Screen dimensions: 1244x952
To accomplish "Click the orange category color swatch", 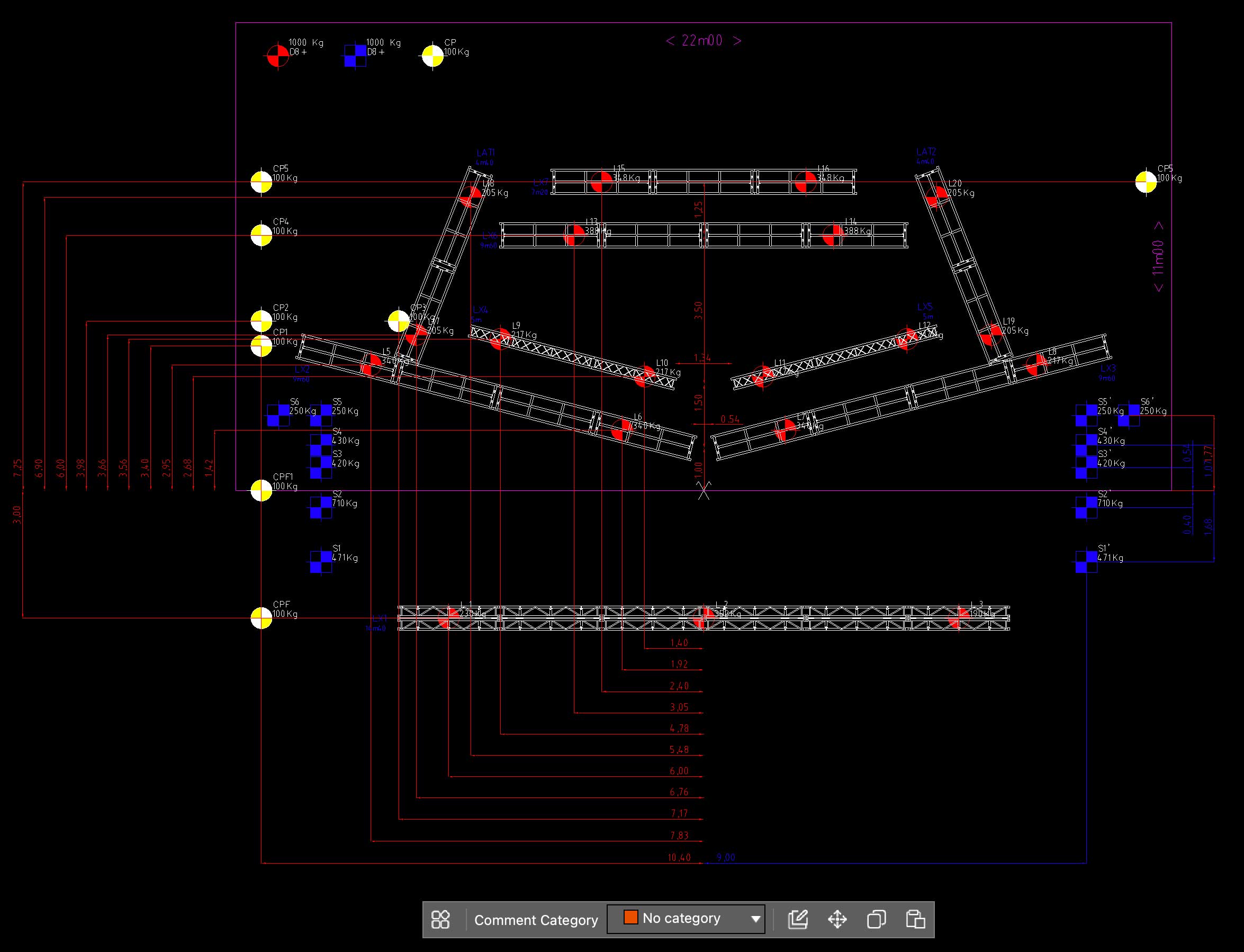I will 630,918.
